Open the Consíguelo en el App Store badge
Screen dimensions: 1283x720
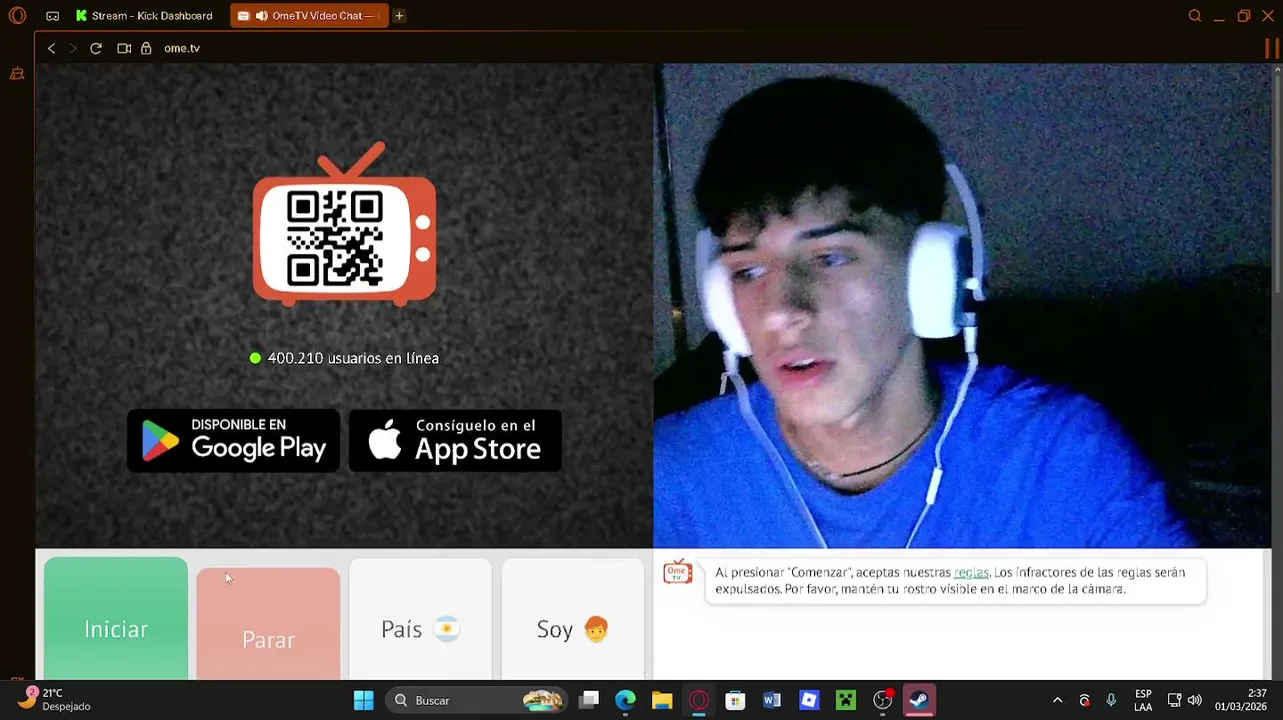click(455, 440)
